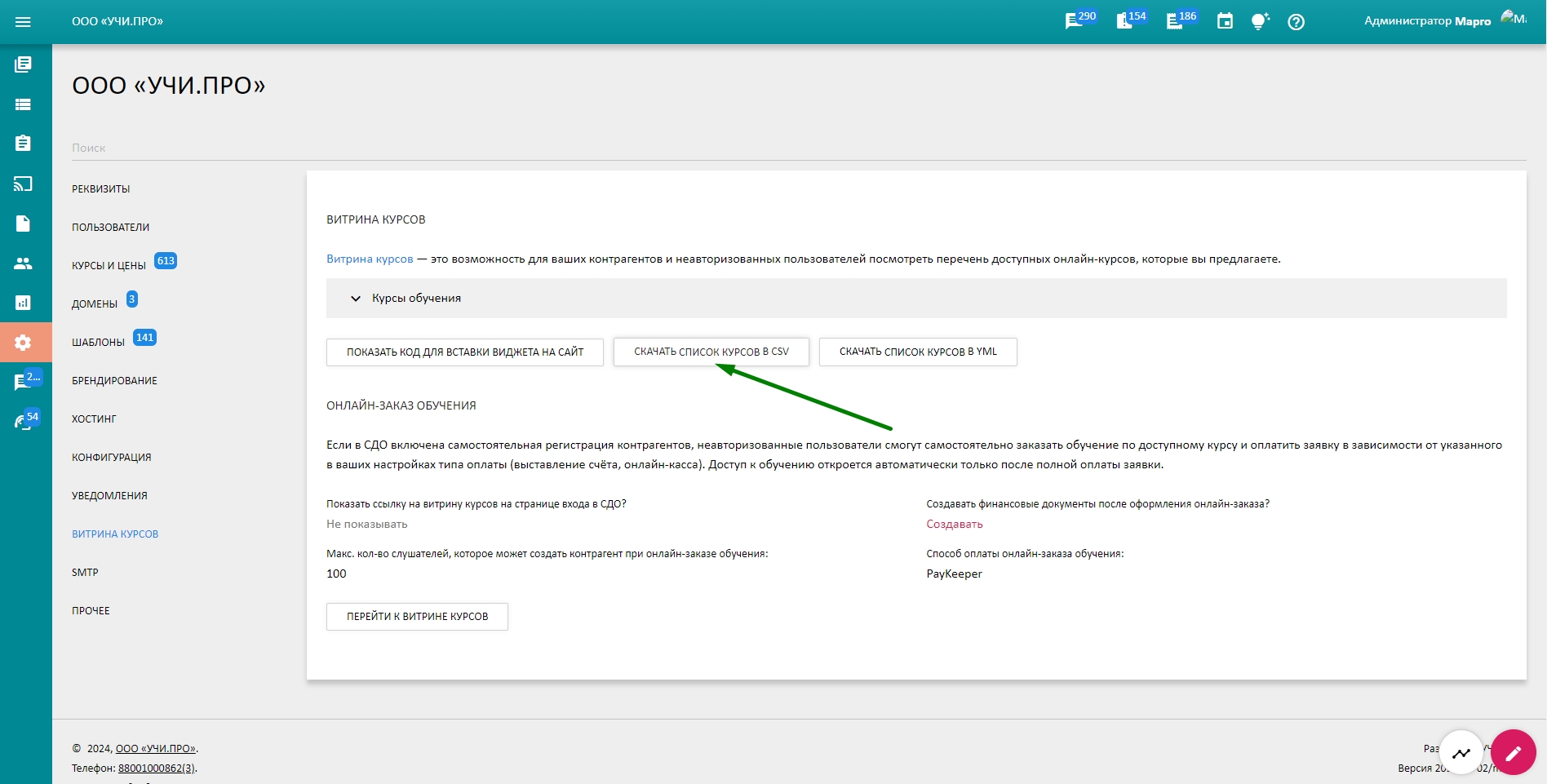1547x784 pixels.
Task: Open the calendar icon in header
Action: (x=1225, y=21)
